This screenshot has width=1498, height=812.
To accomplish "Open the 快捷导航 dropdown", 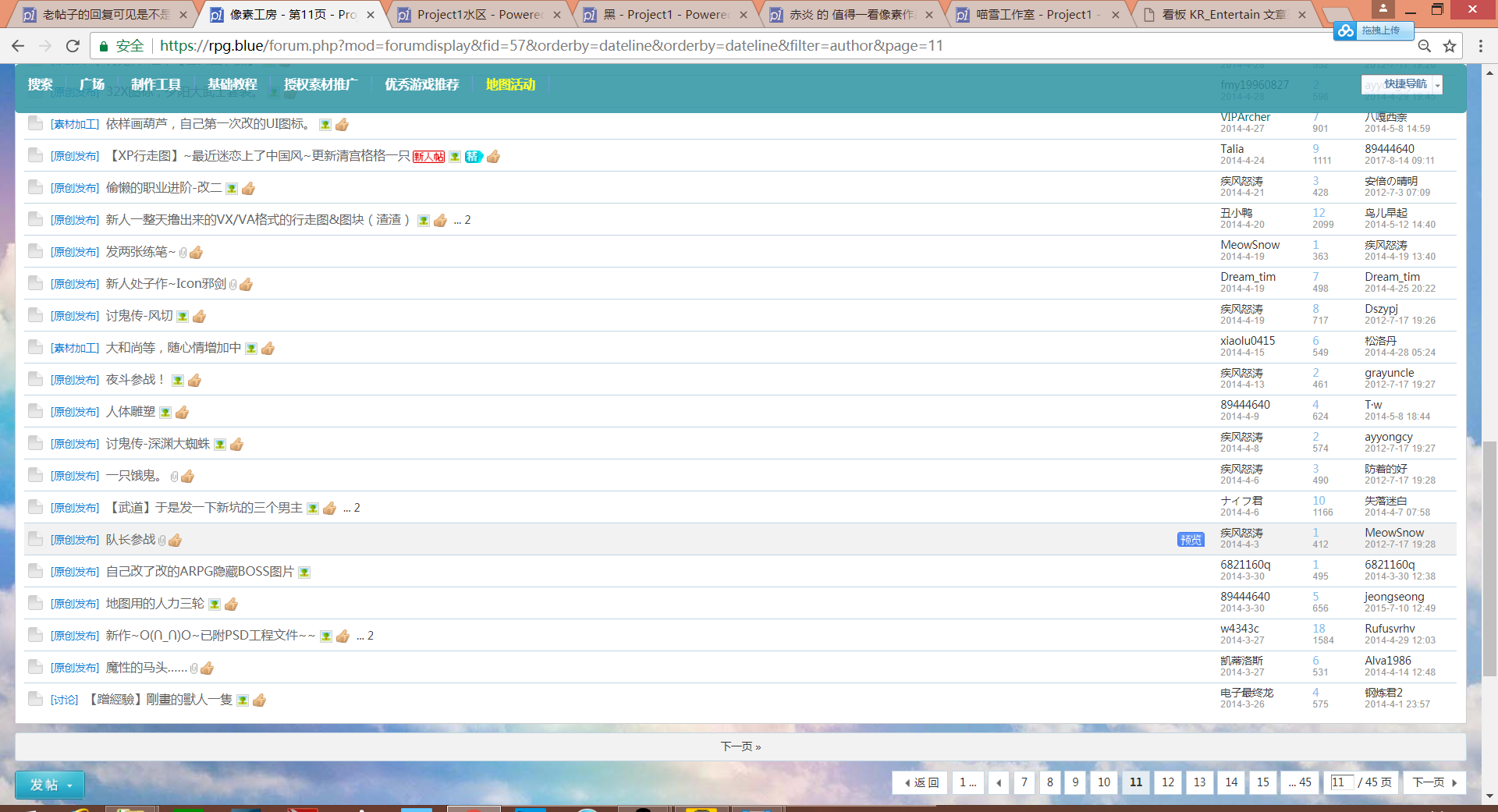I will (x=1402, y=84).
